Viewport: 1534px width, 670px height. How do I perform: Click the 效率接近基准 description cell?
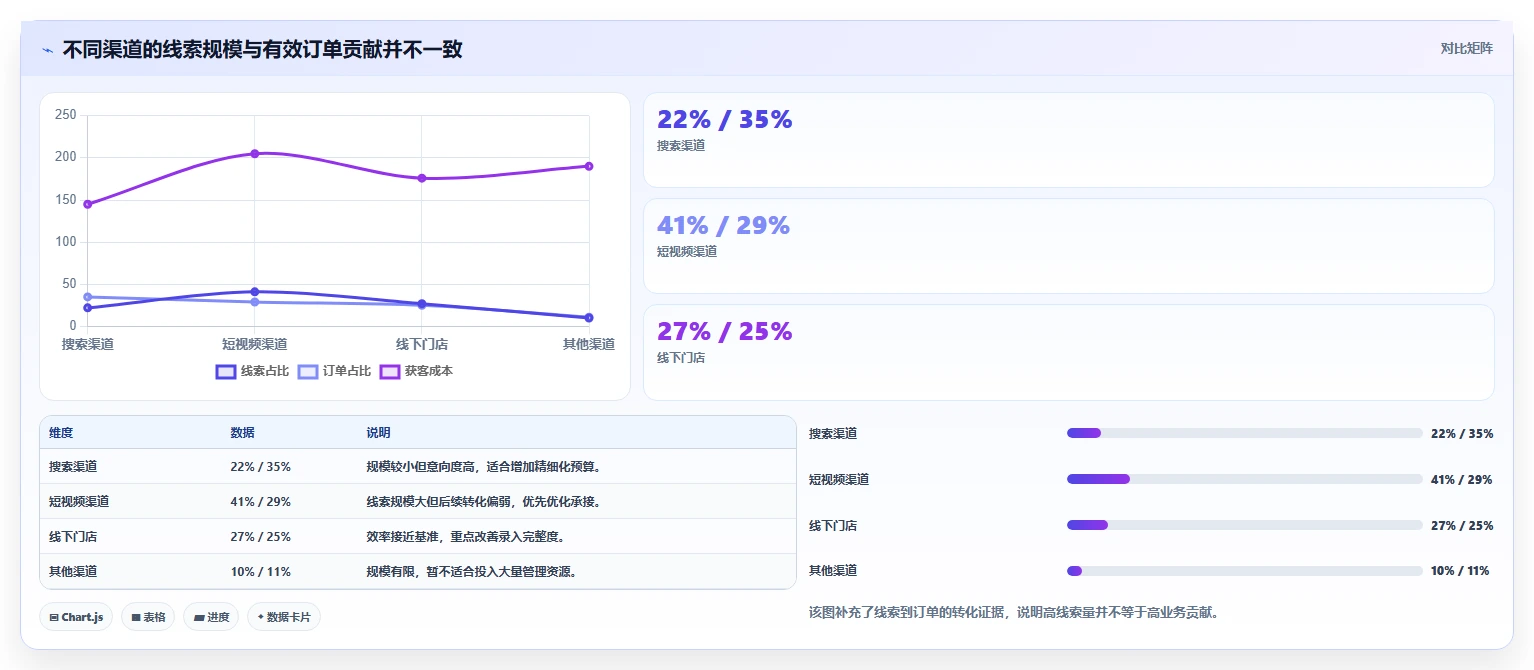coord(576,537)
